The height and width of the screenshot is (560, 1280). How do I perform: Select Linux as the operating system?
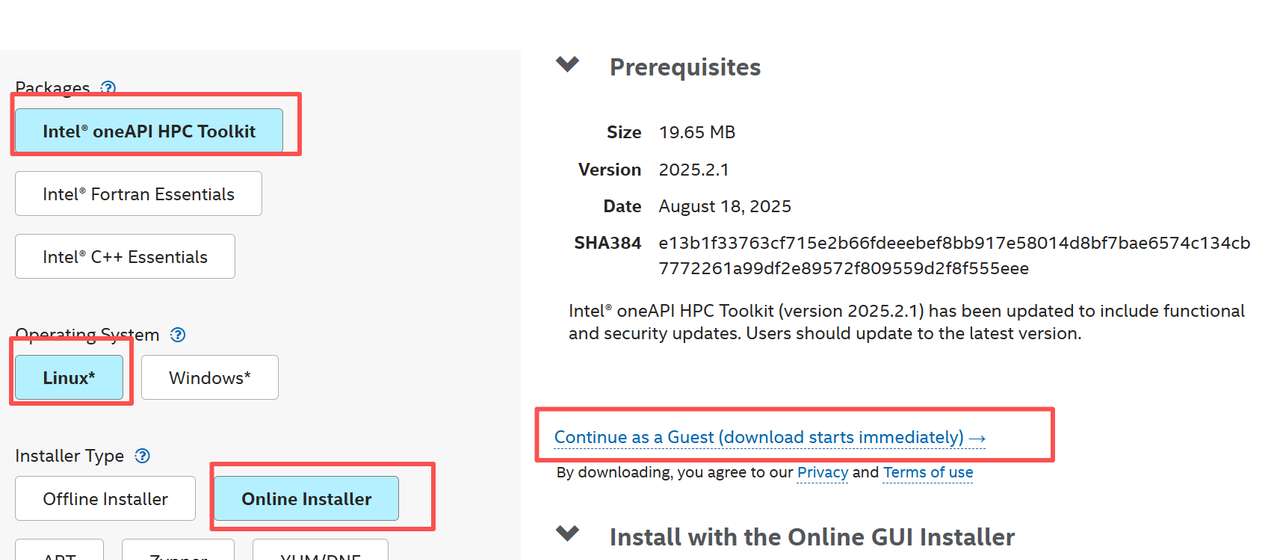click(x=69, y=378)
